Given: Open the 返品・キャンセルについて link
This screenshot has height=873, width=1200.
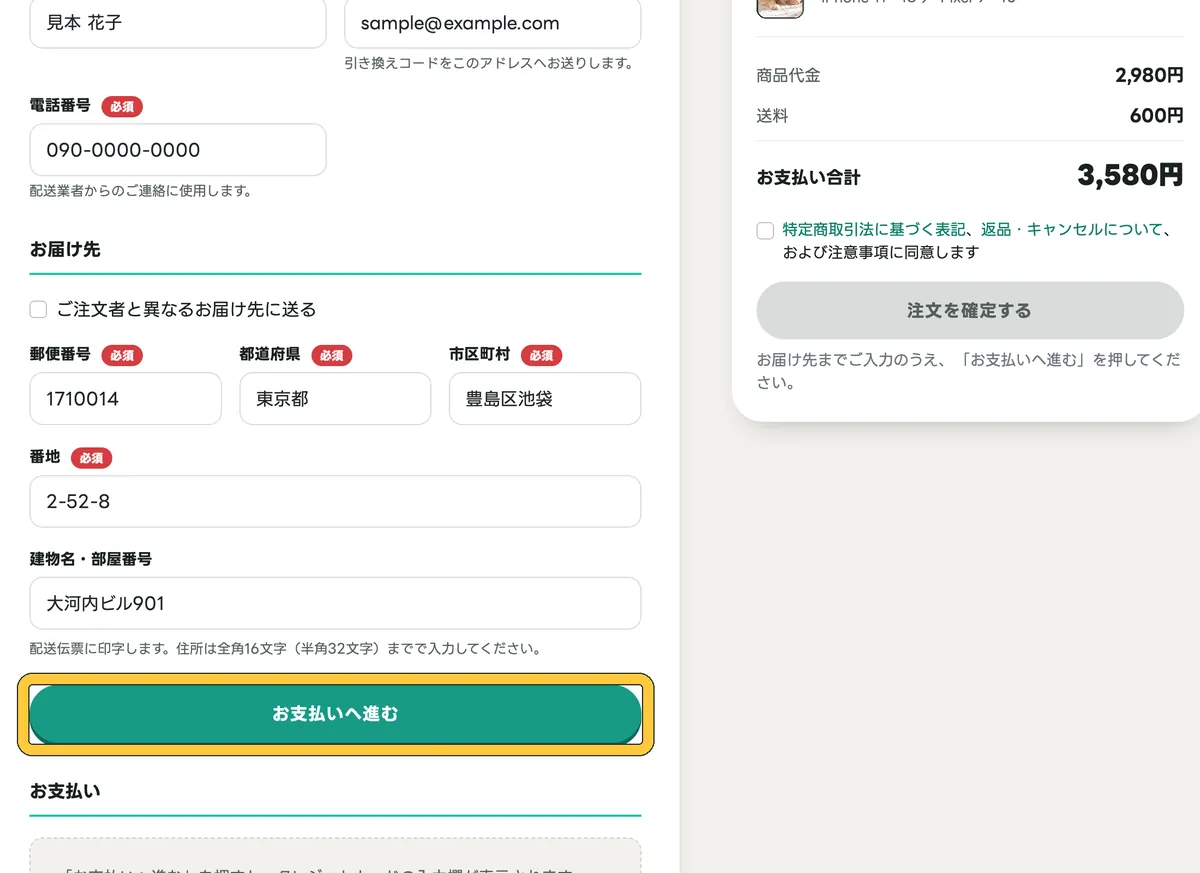Looking at the screenshot, I should [x=1072, y=229].
